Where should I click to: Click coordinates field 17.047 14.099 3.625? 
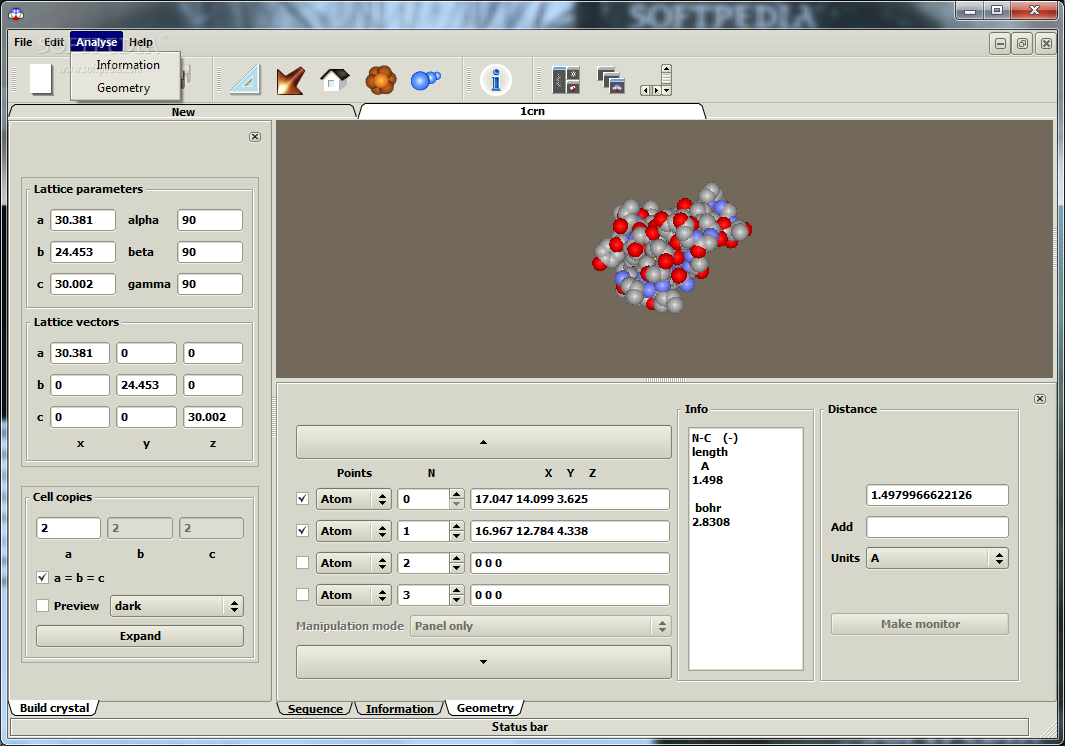(570, 499)
